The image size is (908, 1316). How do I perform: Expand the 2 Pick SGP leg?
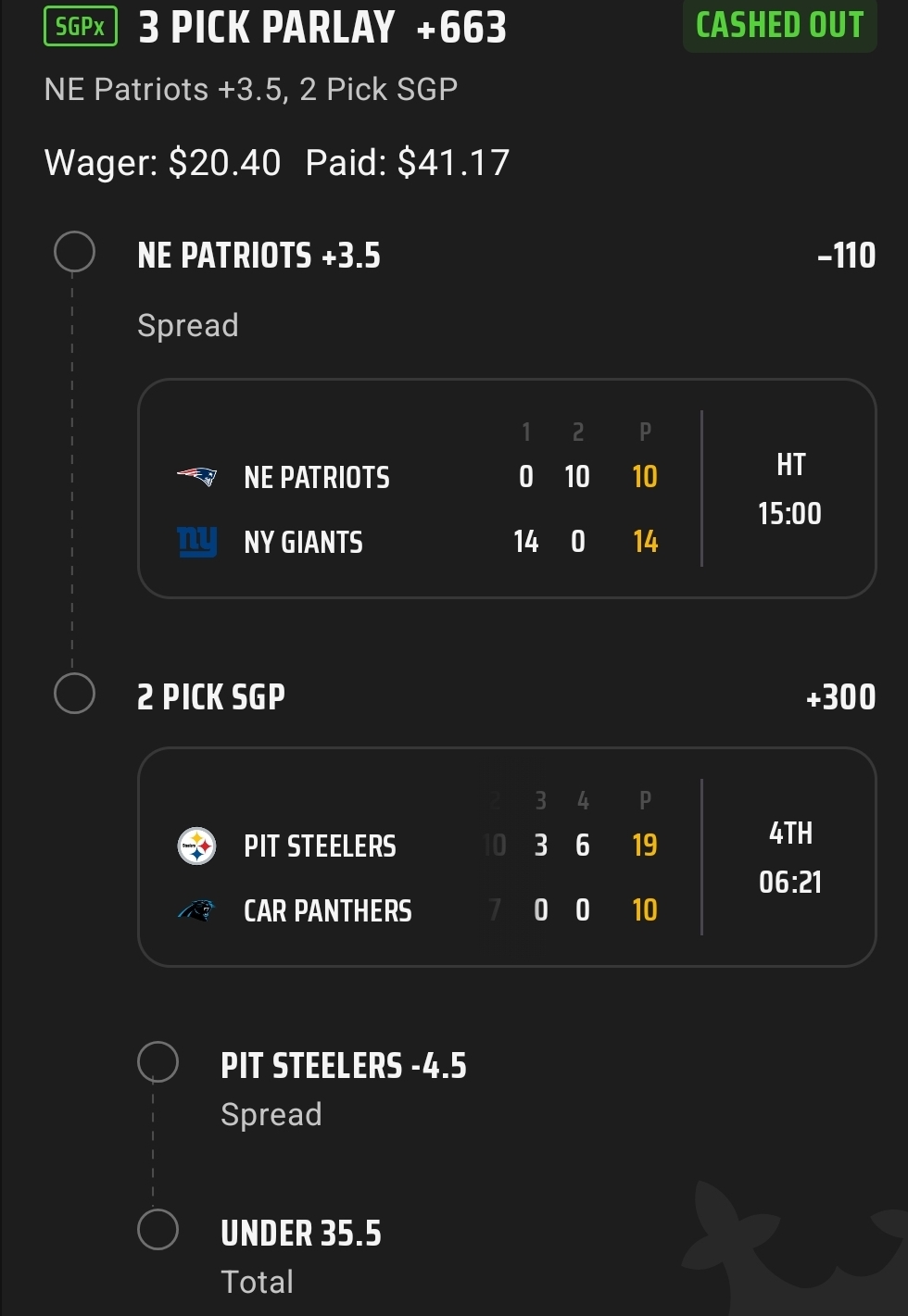[x=211, y=697]
